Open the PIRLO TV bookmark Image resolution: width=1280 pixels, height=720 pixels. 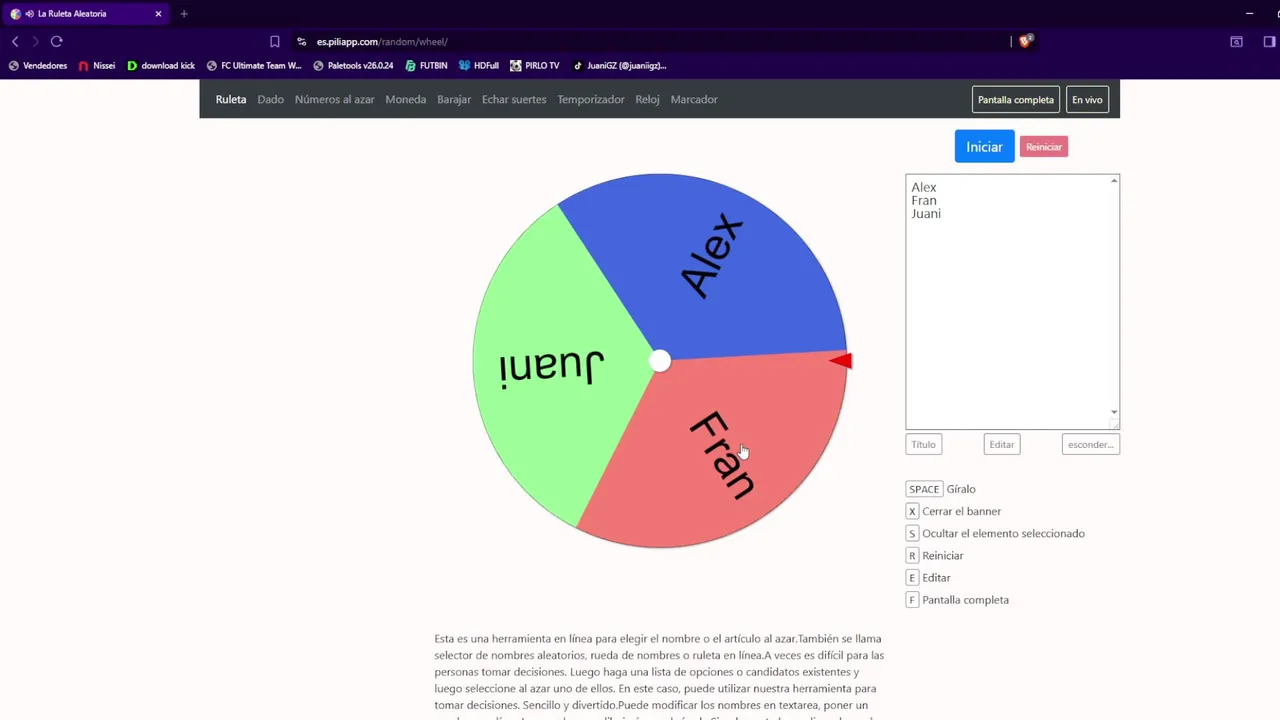point(535,66)
